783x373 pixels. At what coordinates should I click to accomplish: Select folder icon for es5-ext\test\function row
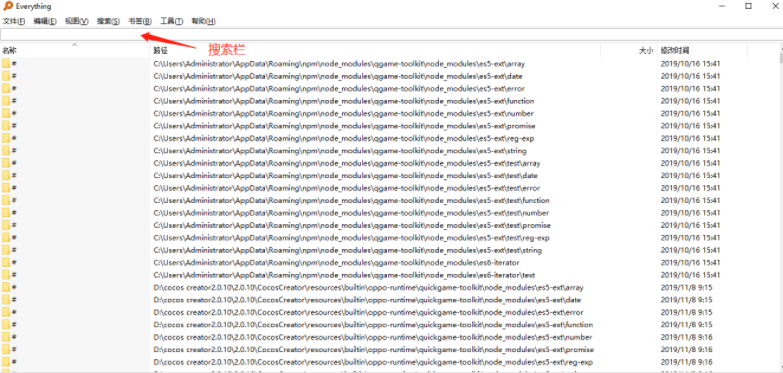(6, 200)
